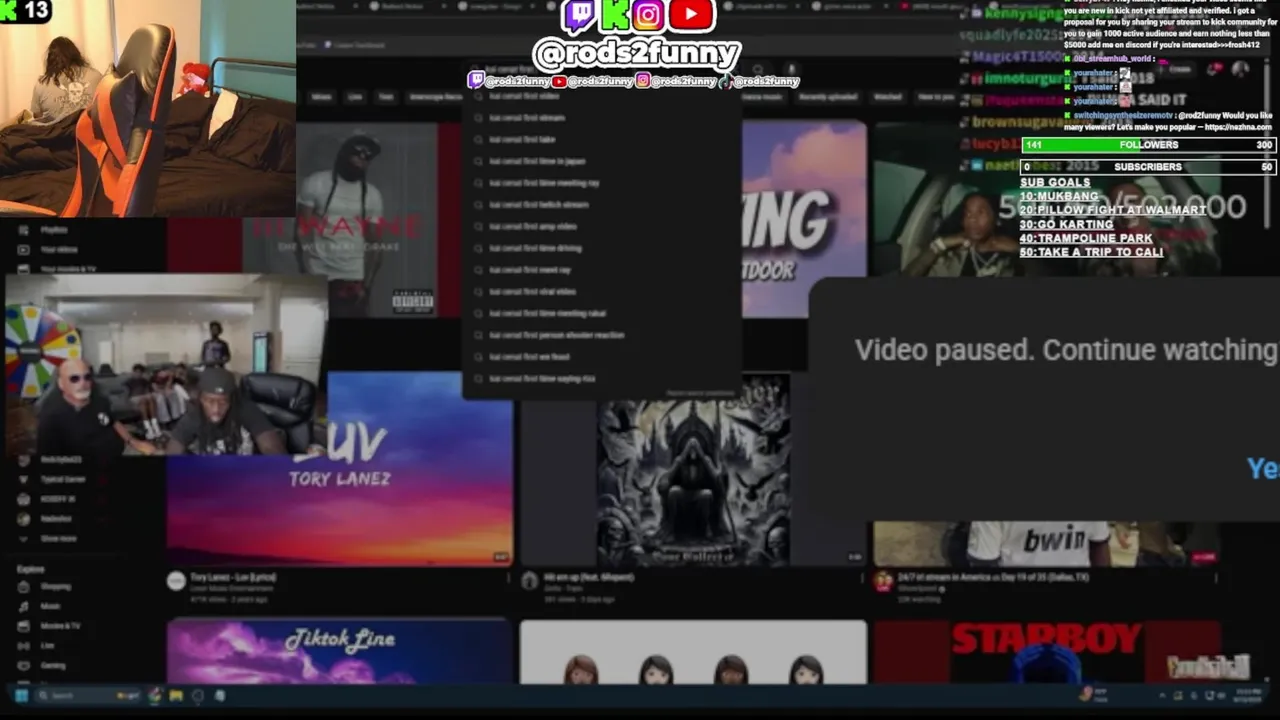Click the Create button in YouTube header
This screenshot has height=720, width=1280.
1174,69
